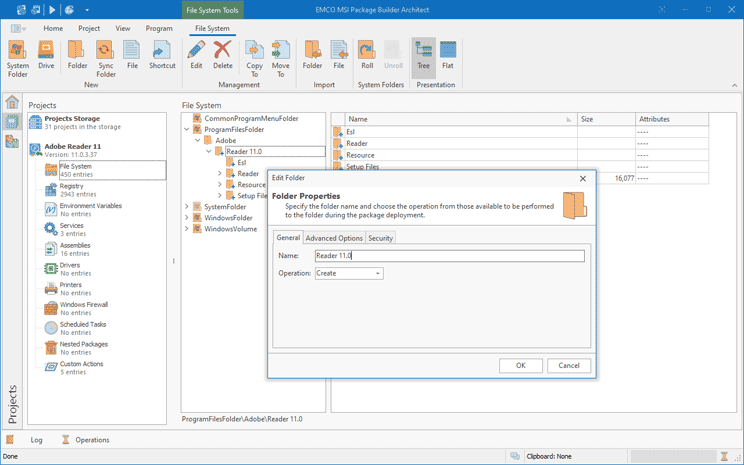Collapse the Adobe tree node
This screenshot has width=744, height=465.
coord(197,140)
